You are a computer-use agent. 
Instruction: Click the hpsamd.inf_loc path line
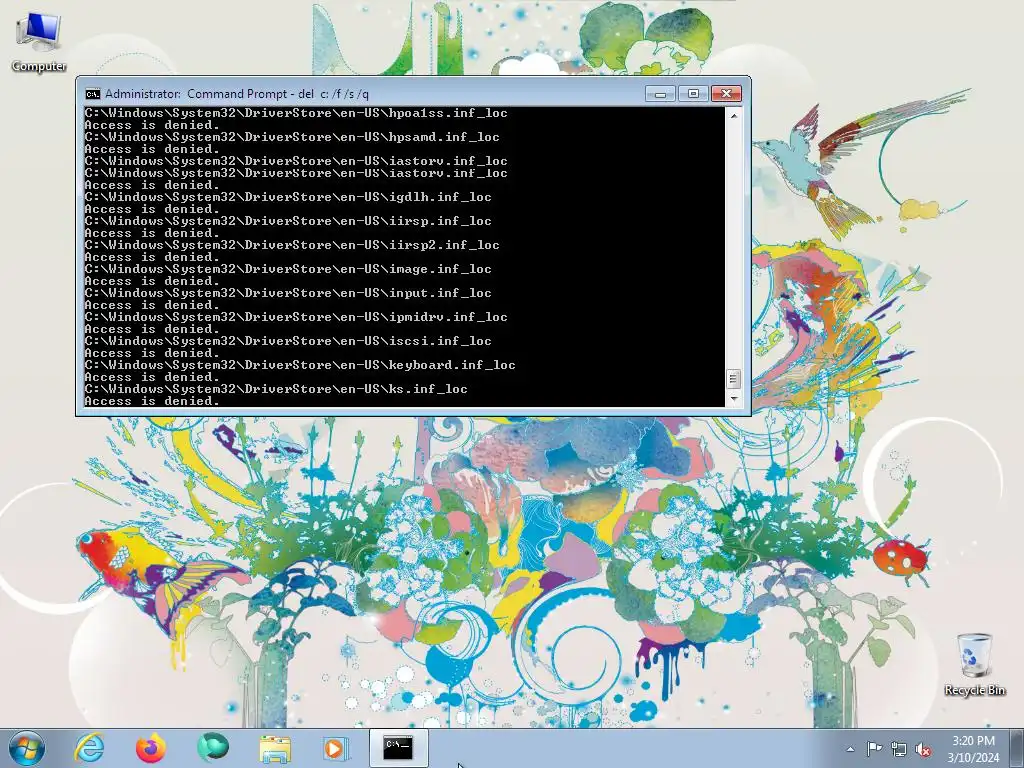292,137
